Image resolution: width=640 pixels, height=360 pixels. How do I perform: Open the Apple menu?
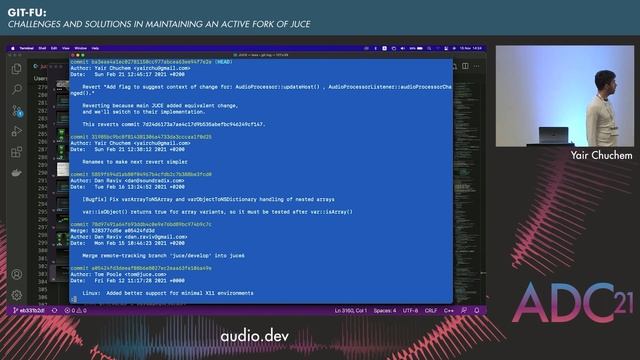coord(13,48)
